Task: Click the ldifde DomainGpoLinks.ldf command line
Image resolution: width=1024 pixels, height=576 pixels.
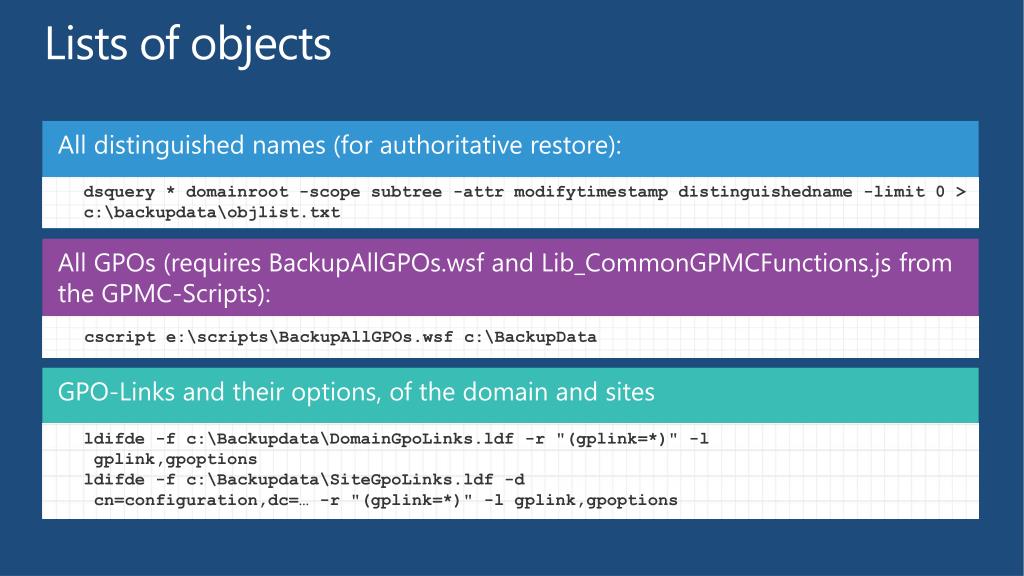Action: (x=396, y=438)
